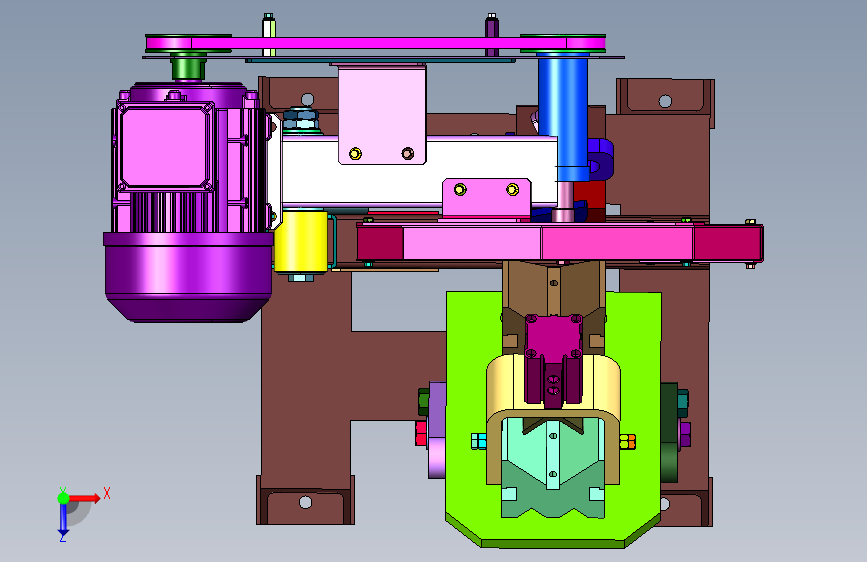Screen dimensions: 867x562
Task: Click the blue Z axis arrow of the triad
Action: (63, 518)
